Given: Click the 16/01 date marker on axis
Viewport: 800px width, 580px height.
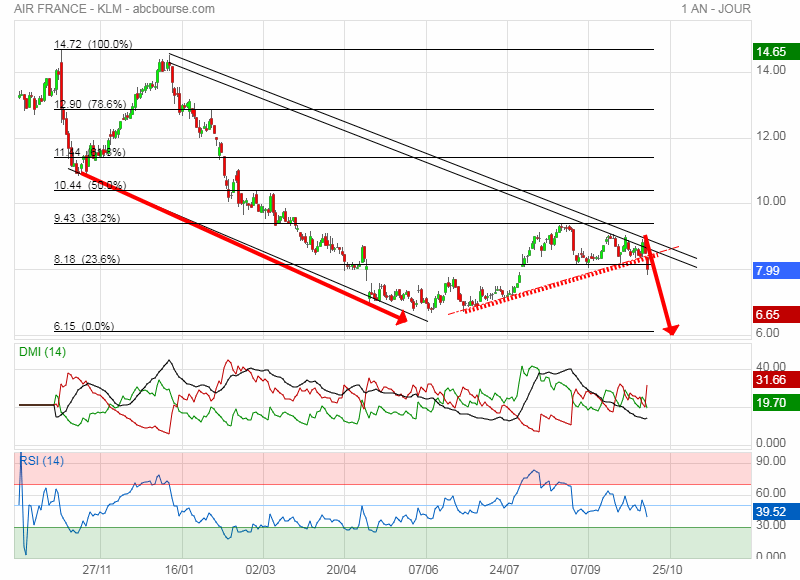Looking at the screenshot, I should click(x=179, y=567).
